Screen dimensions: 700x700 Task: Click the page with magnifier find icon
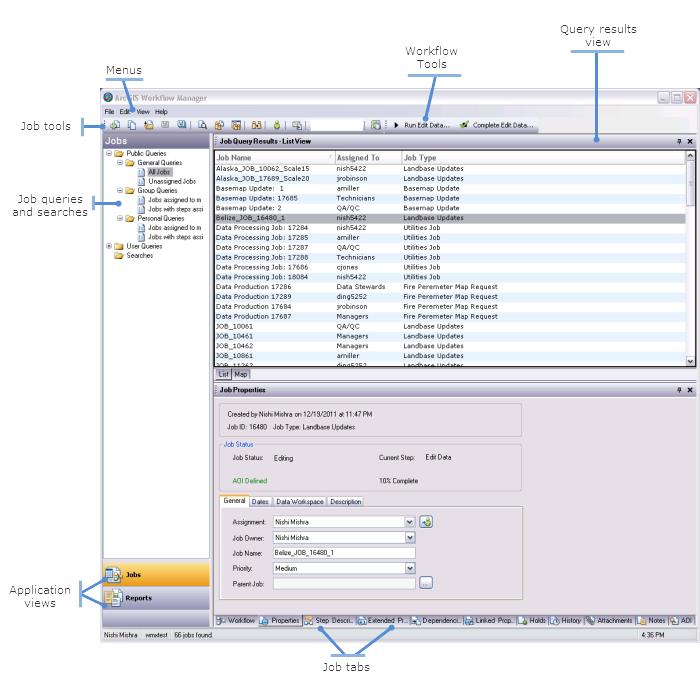202,125
